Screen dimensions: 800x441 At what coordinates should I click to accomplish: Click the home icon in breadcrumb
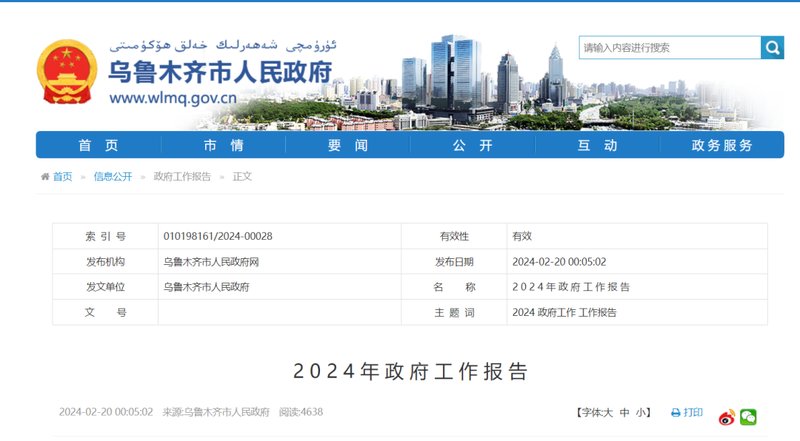pyautogui.click(x=45, y=177)
